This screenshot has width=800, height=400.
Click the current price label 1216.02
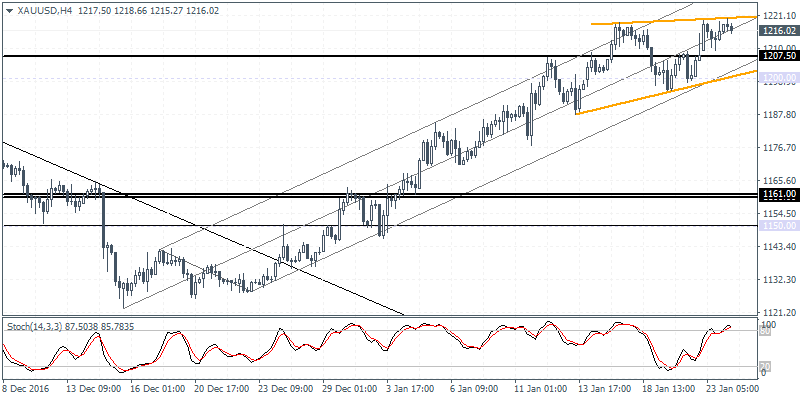click(779, 30)
